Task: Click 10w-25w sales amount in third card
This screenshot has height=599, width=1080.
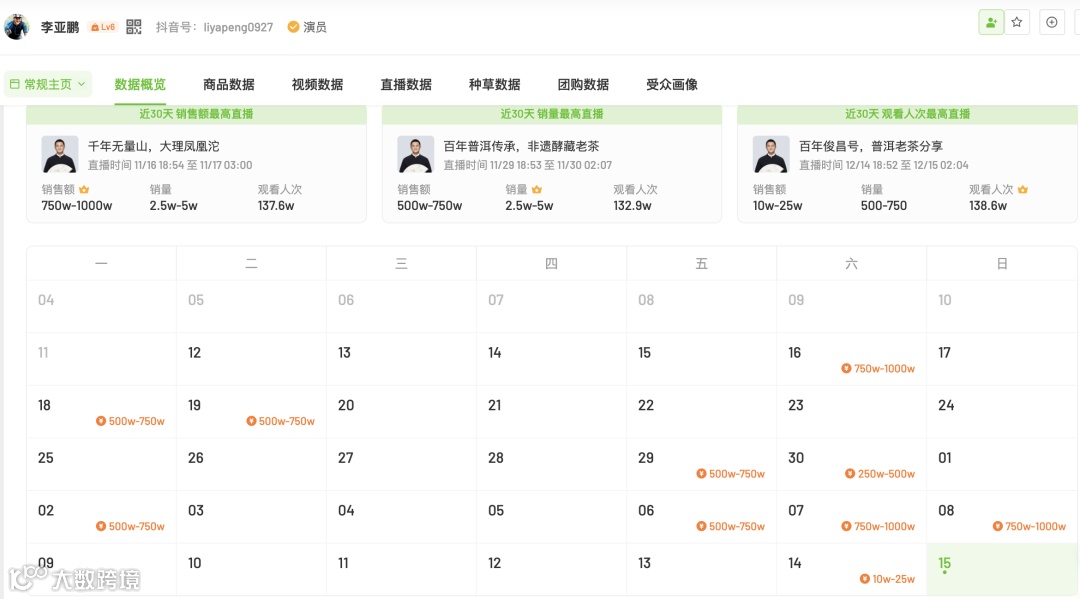Action: click(778, 206)
